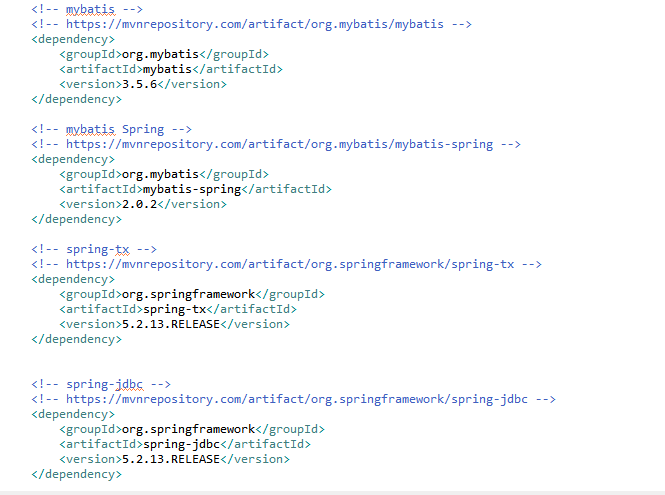Click the org.springframework groupId above spring-tx artifactId
665x495 pixels.
pos(192,294)
